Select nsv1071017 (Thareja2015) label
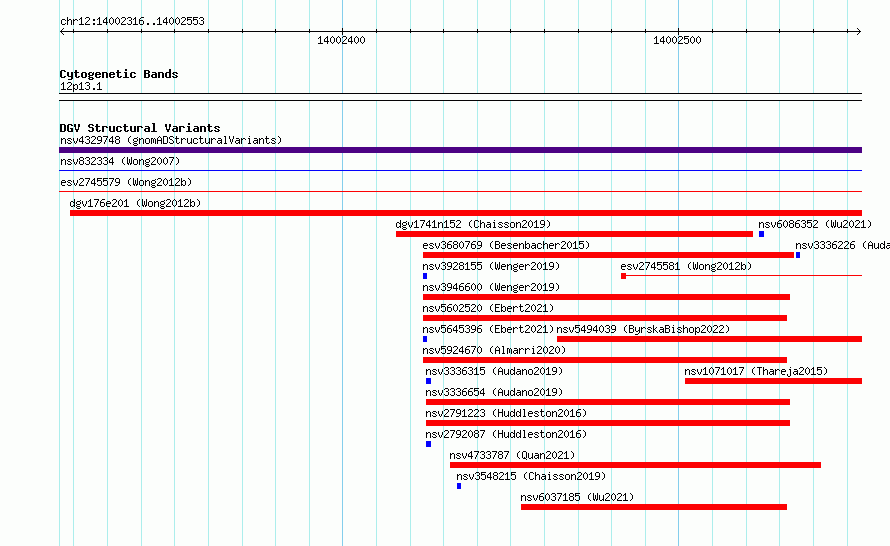The height and width of the screenshot is (546, 890). [x=756, y=371]
